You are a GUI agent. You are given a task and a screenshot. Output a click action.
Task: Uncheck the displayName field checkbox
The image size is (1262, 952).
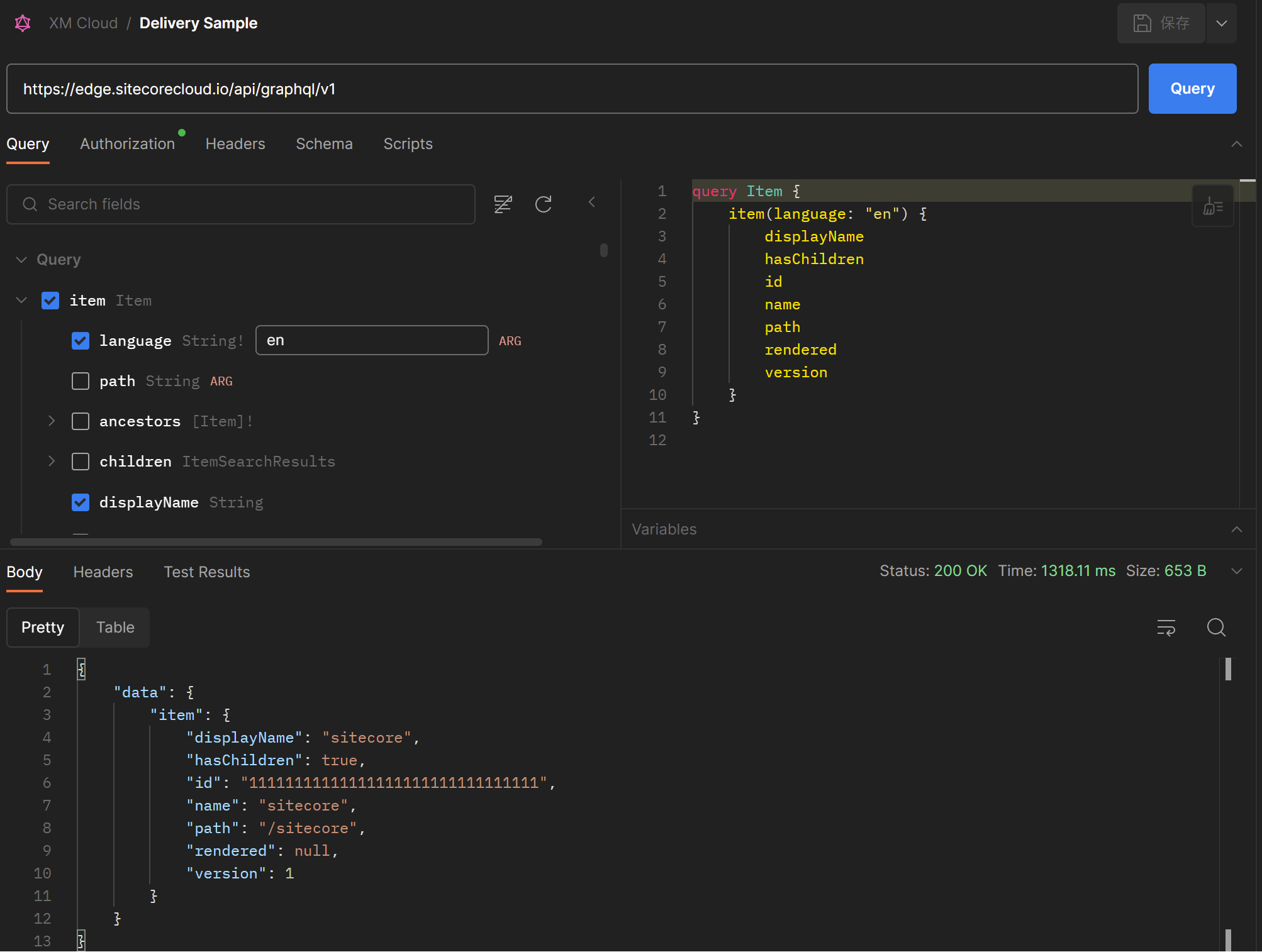[81, 502]
